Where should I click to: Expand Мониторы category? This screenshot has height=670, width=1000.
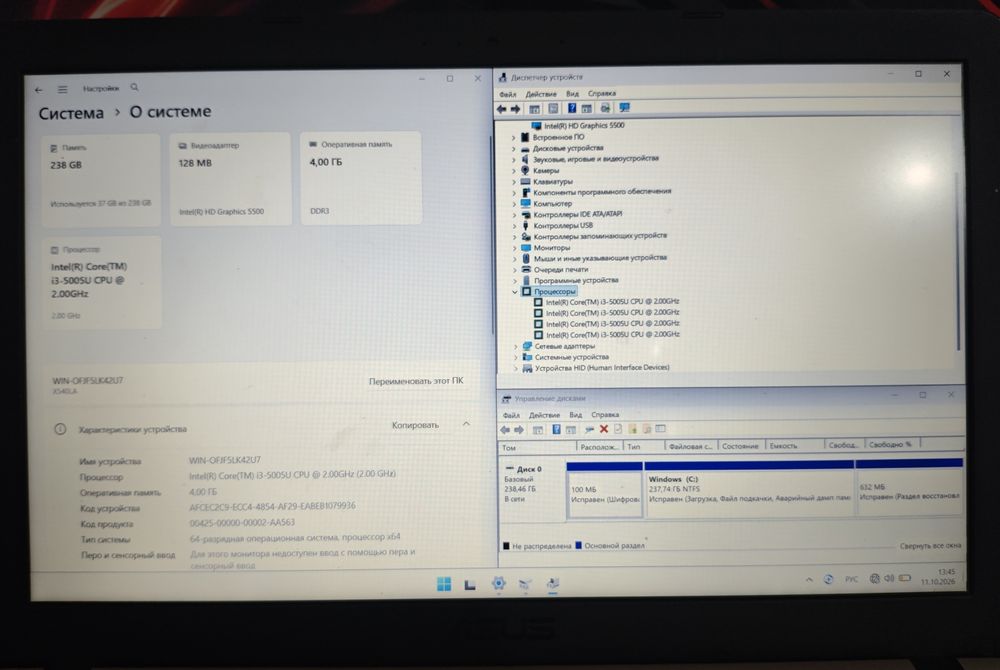514,247
